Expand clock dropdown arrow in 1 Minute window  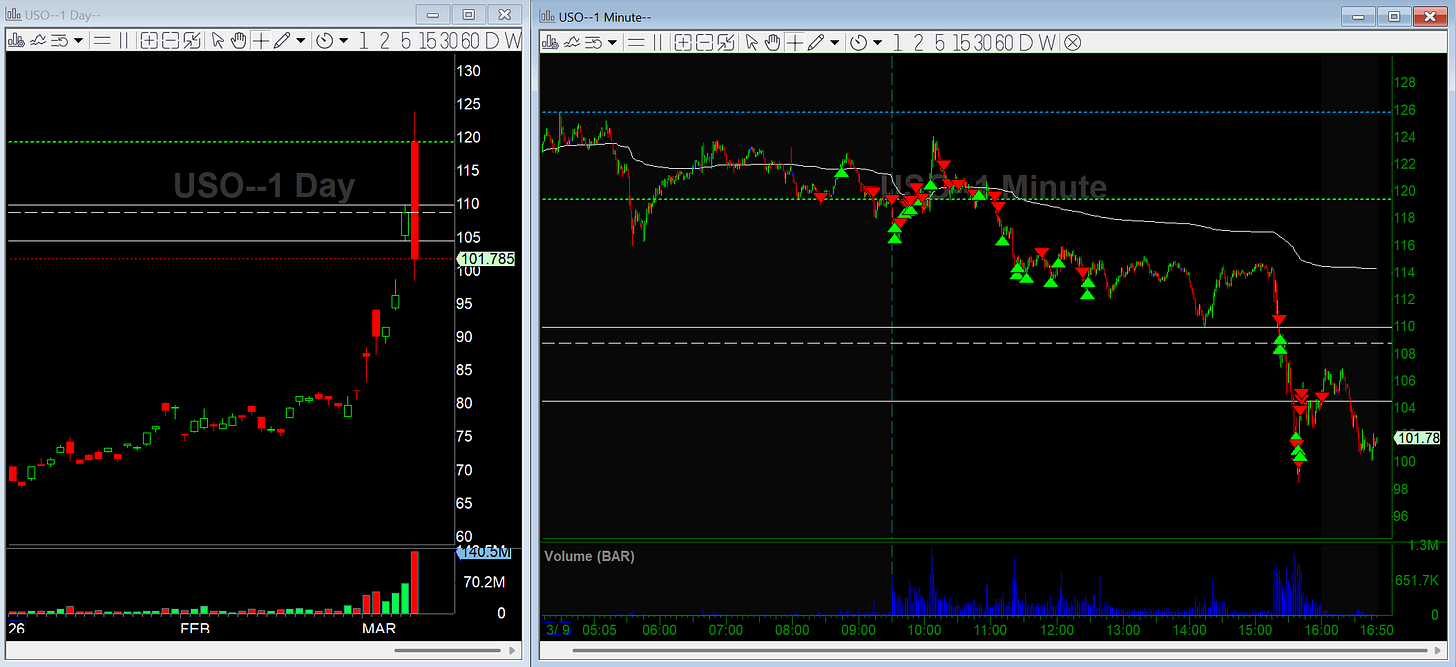point(877,42)
